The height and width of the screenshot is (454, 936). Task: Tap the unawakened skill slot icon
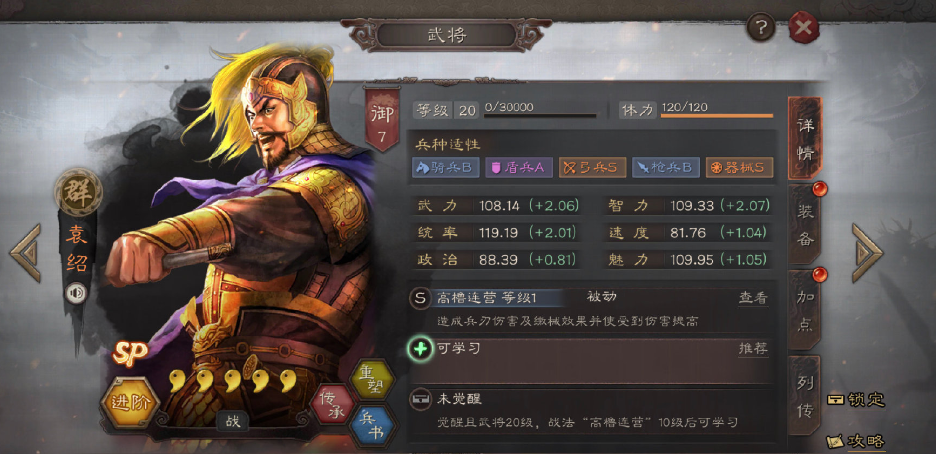coord(420,399)
